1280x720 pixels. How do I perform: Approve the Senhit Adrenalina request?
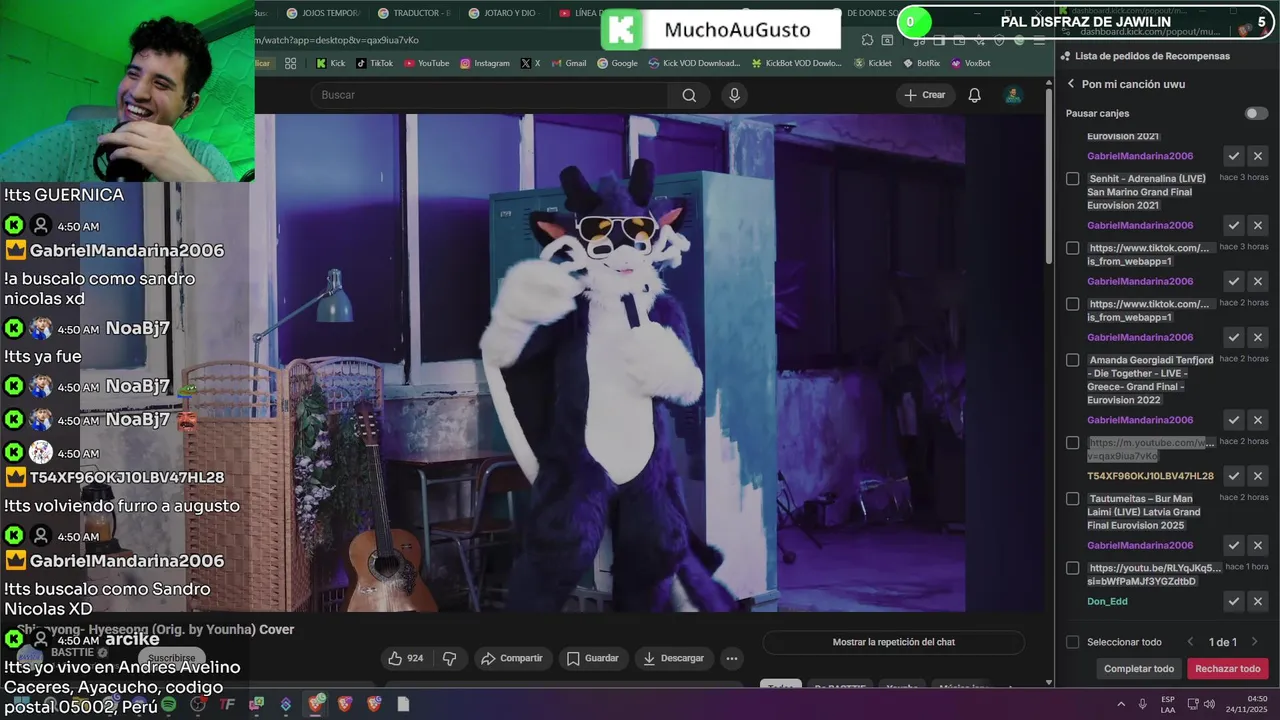[1234, 226]
